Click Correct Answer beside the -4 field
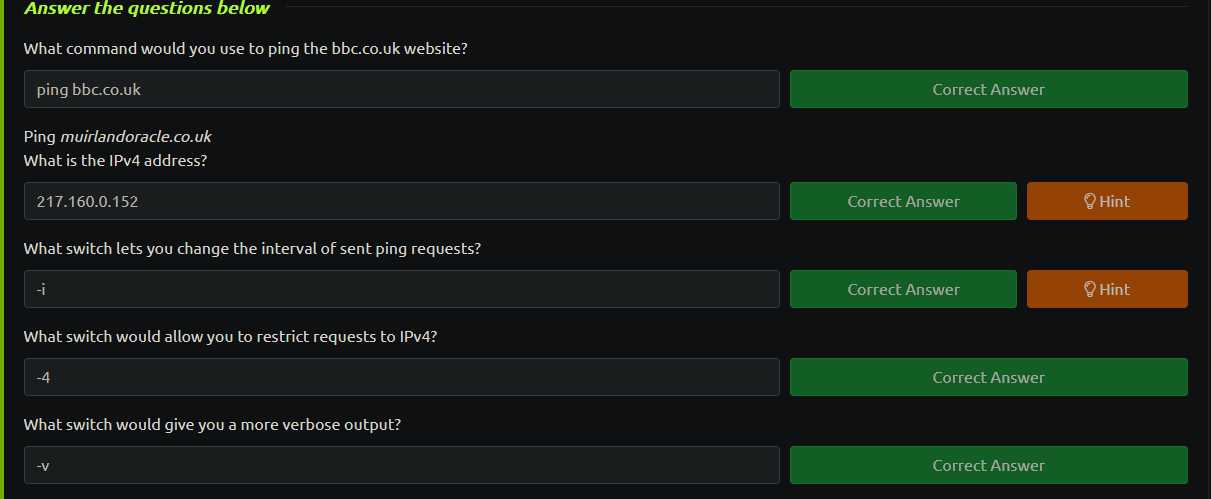 coord(989,377)
